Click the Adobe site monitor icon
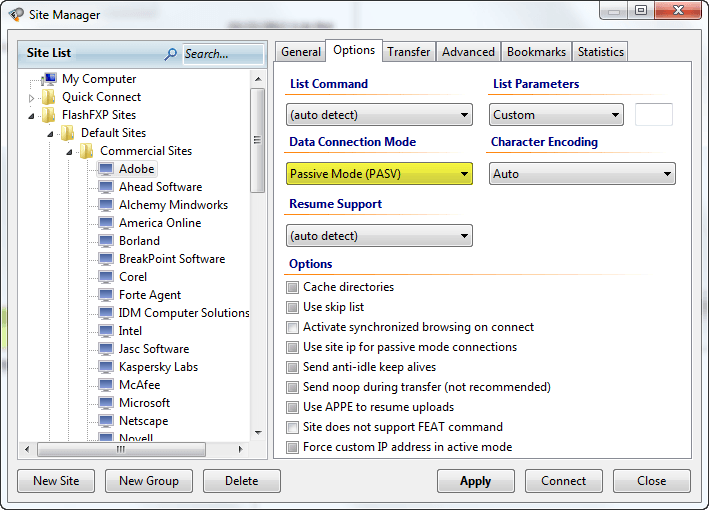This screenshot has width=709, height=510. pyautogui.click(x=106, y=169)
